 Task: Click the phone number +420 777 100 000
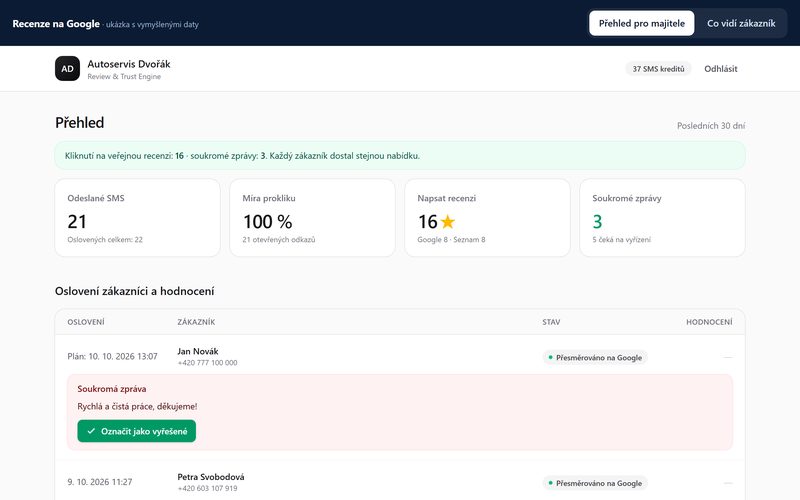tap(207, 363)
